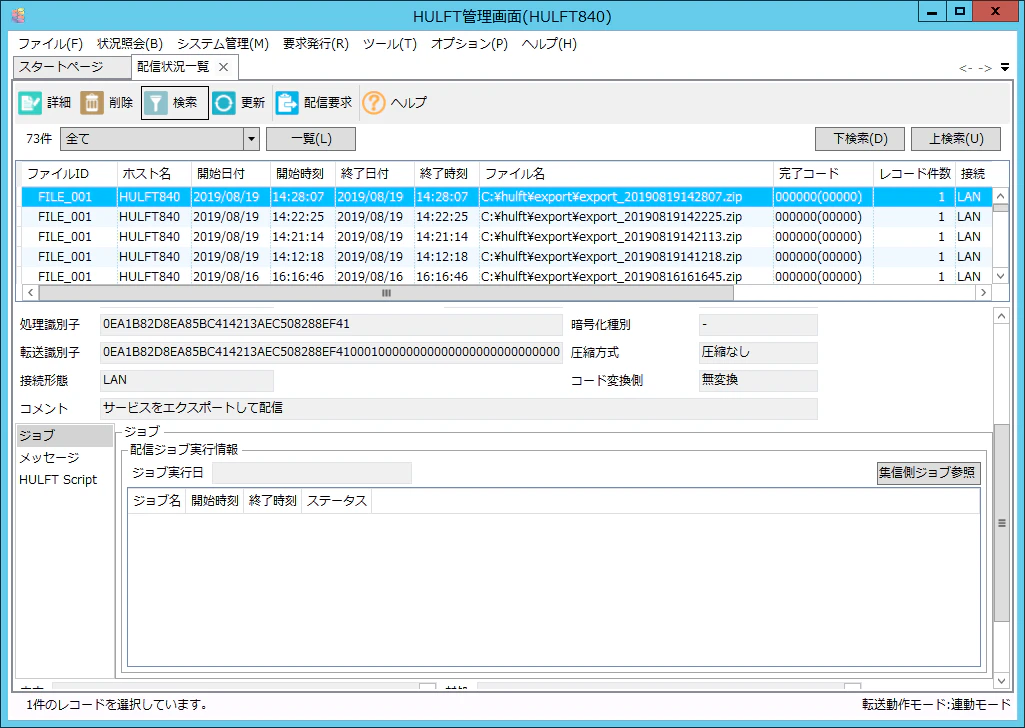This screenshot has width=1025, height=728.
Task: Click the 更新 refresh icon
Action: [x=224, y=103]
